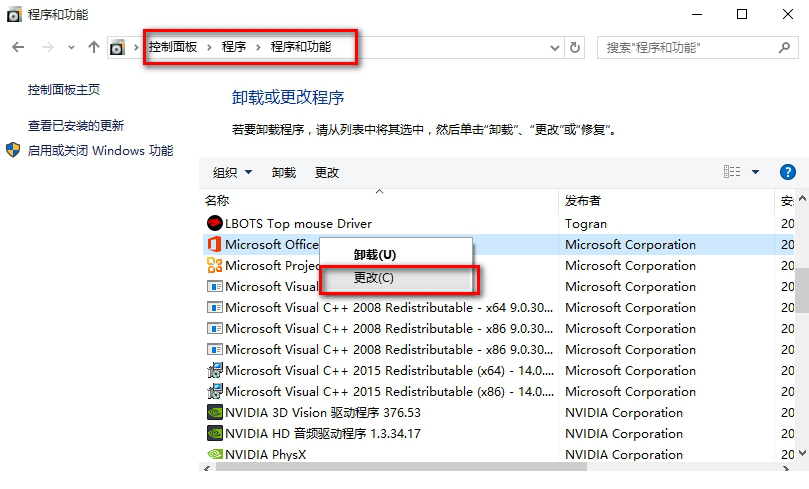
Task: Go up one folder level
Action: click(x=93, y=47)
